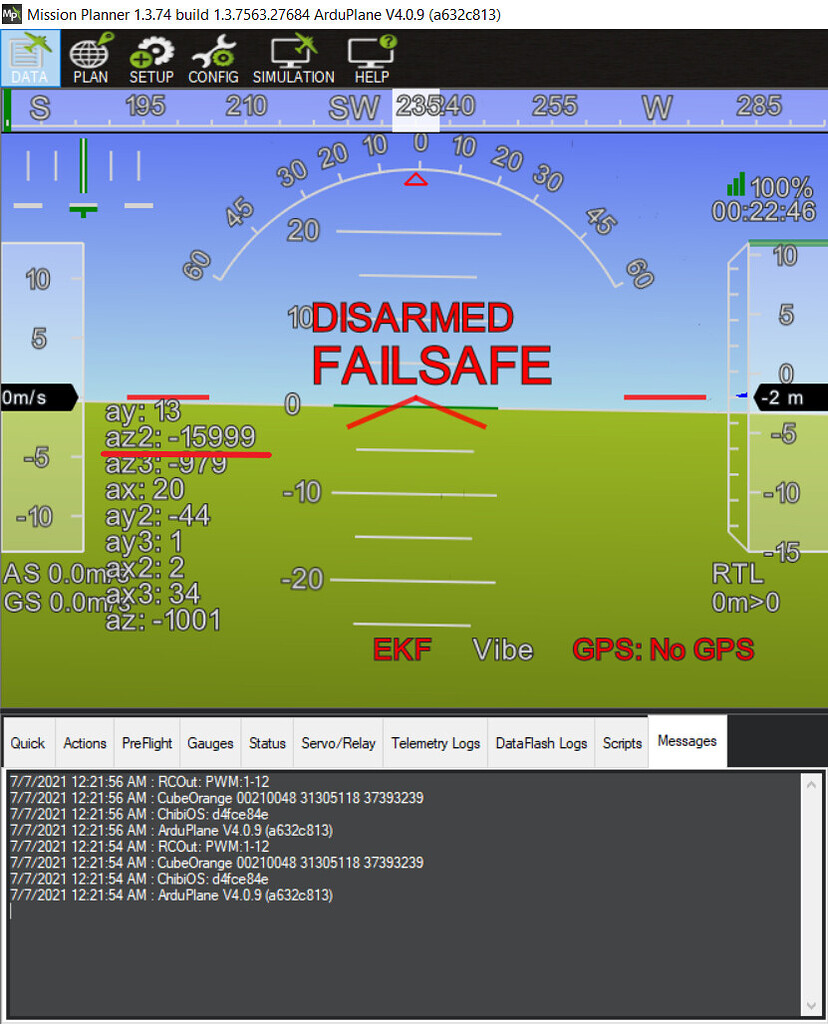Open the DATA view
Viewport: 828px width, 1024px height.
[30, 58]
